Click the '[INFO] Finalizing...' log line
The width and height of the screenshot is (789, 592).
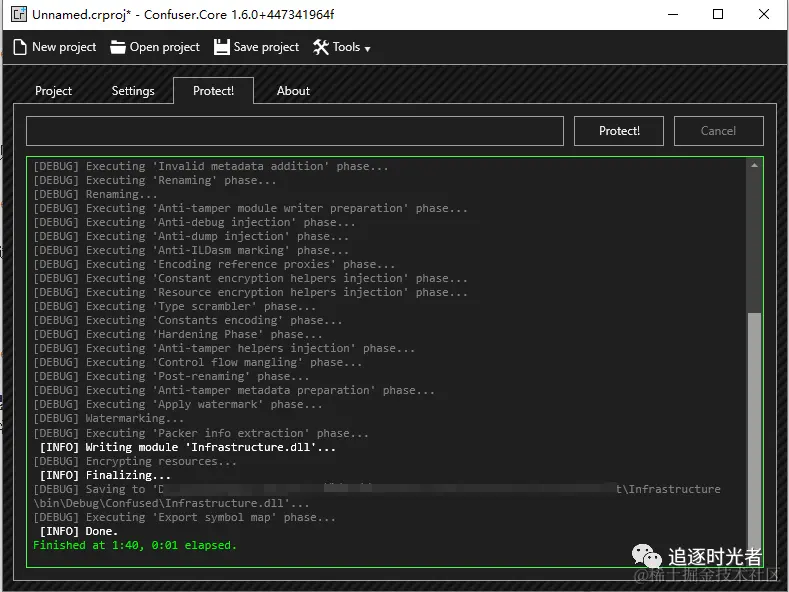tap(105, 475)
